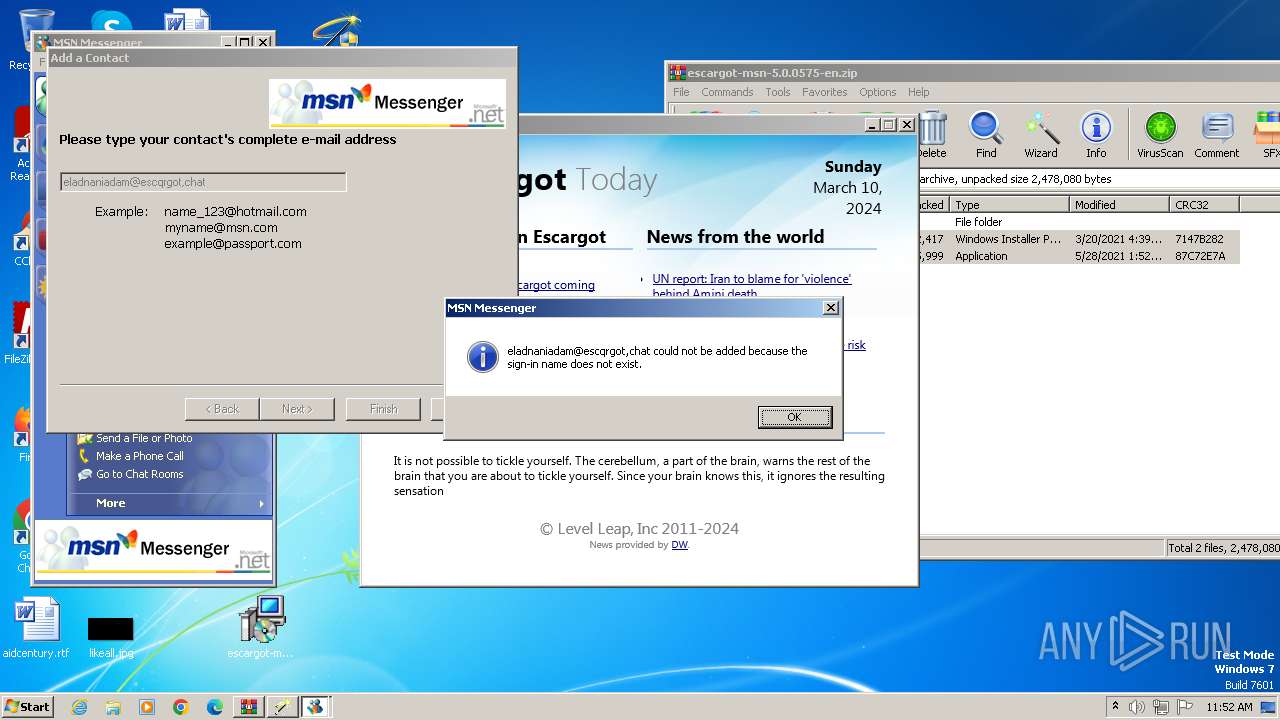
Task: Sort by the Modified column header
Action: pos(1119,204)
